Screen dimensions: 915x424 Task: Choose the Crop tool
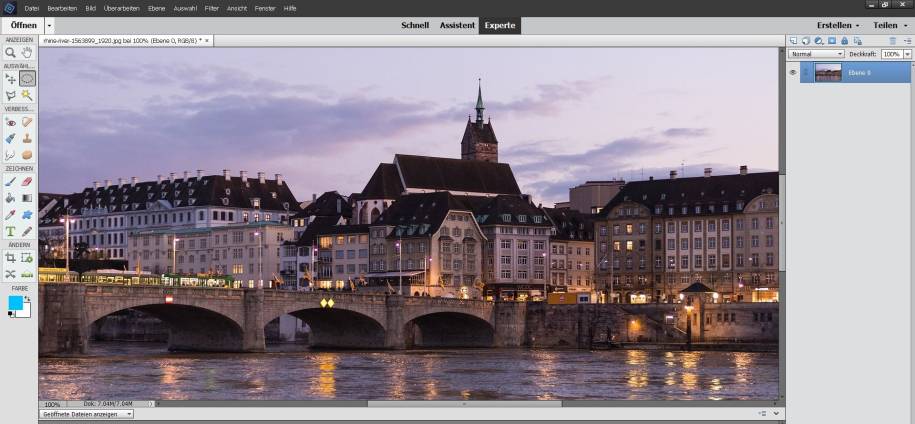[x=10, y=257]
